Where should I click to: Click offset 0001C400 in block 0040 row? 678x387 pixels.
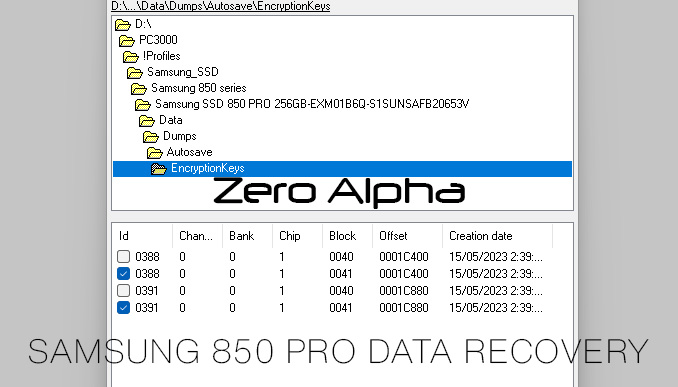pyautogui.click(x=404, y=257)
